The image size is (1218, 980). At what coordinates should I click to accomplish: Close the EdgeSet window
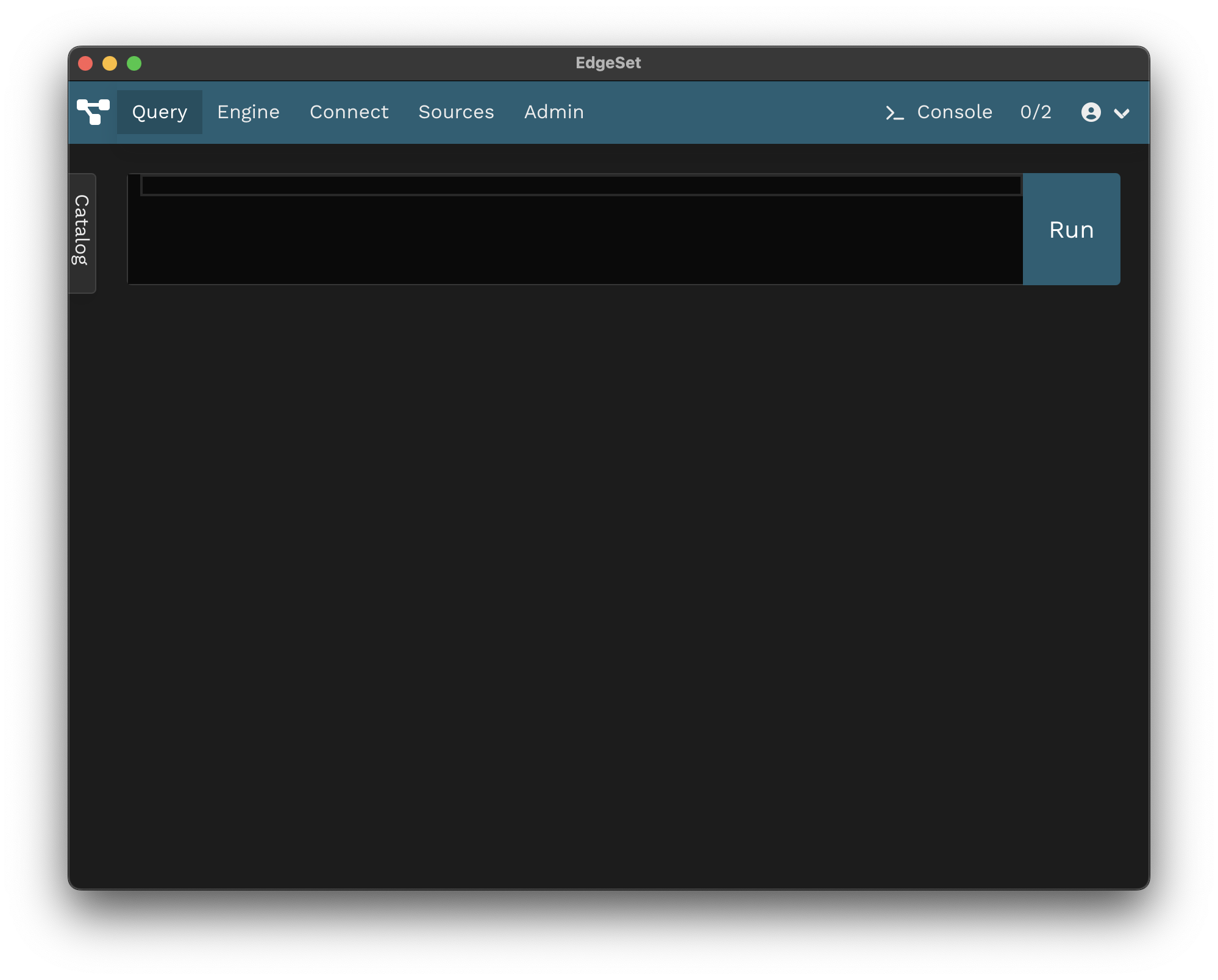(86, 63)
